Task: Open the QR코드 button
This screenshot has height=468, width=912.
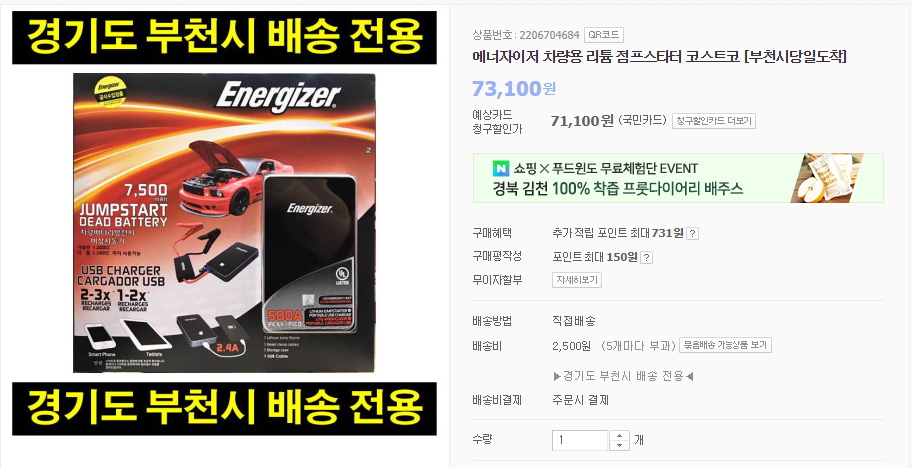Action: 603,35
